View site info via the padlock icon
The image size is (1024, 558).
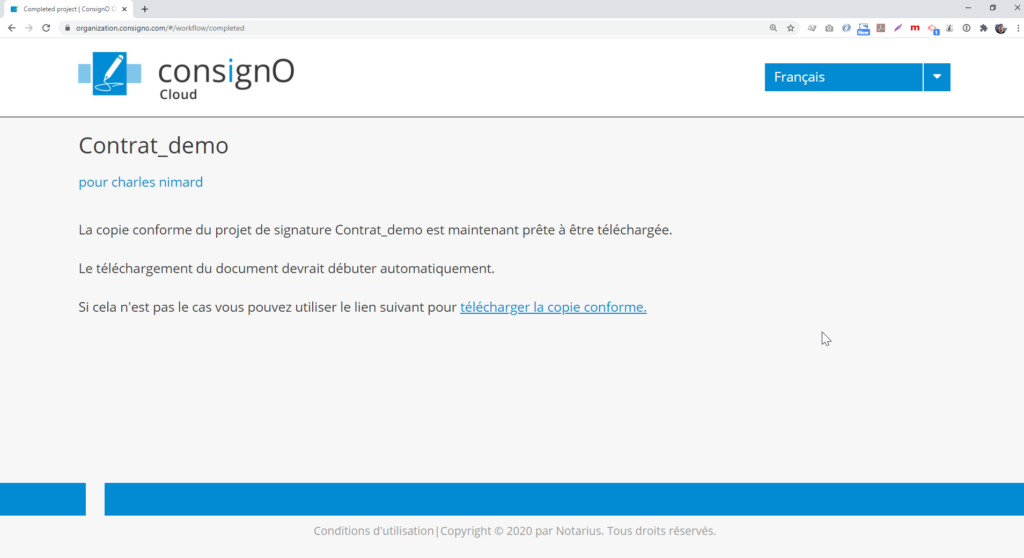pyautogui.click(x=68, y=28)
